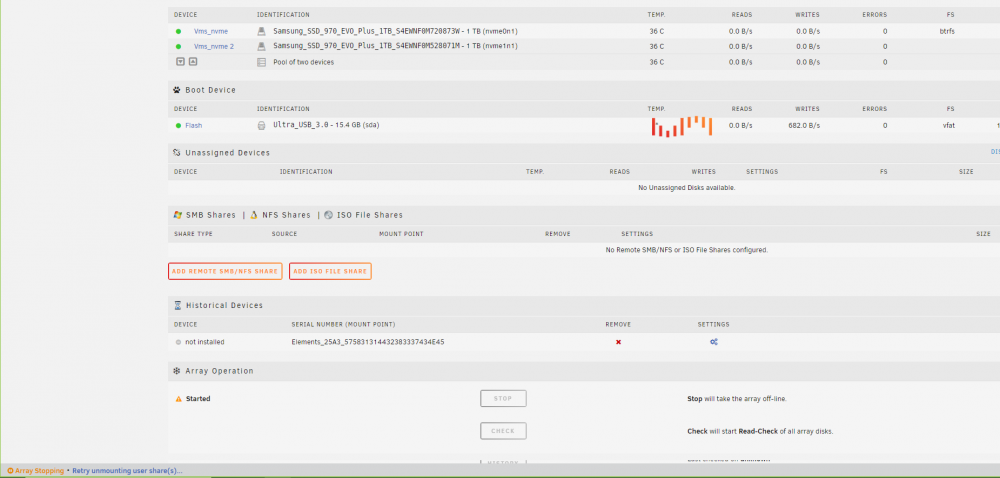Click green status dot for Vms_nvme 2
Screen dimensions: 1000x478
[179, 47]
